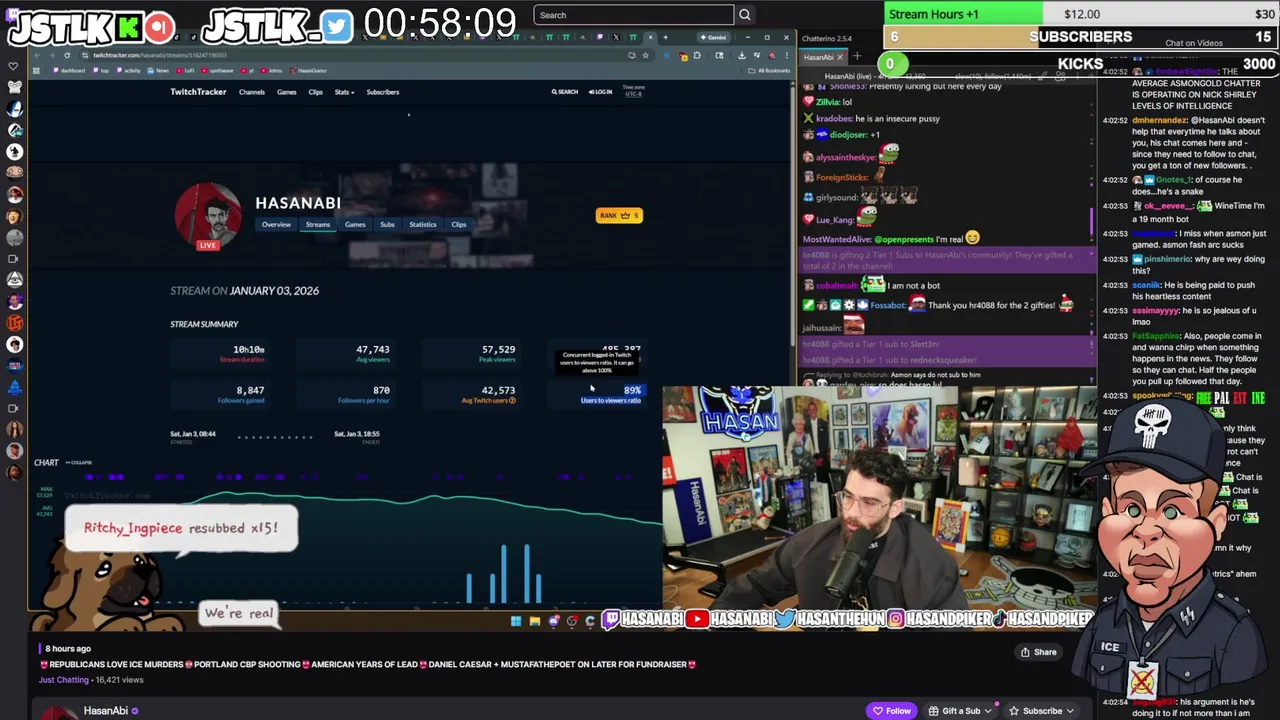Click the KICKS goal progress bar

[1081, 64]
